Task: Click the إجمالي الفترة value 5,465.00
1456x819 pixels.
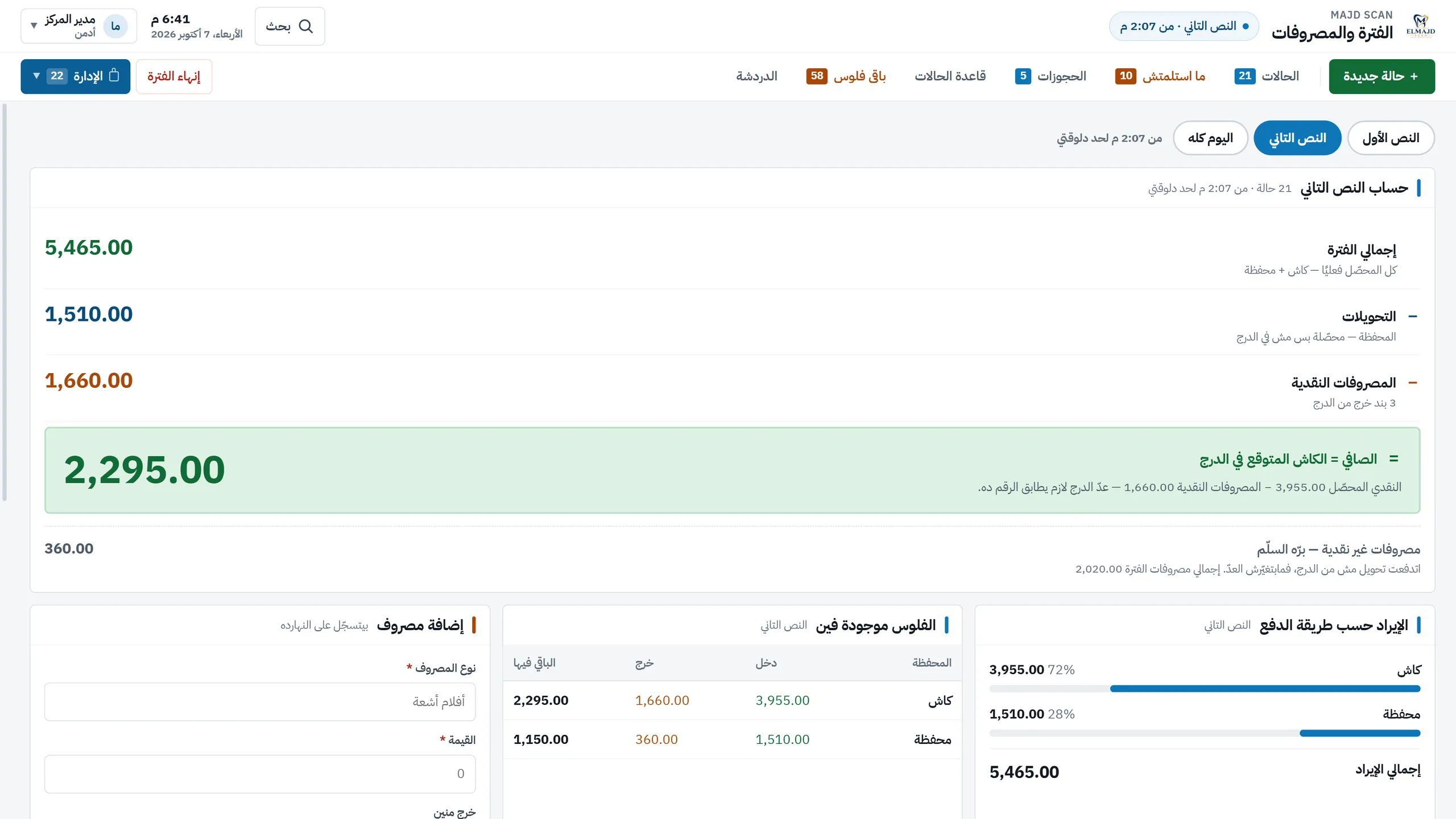Action: click(89, 247)
